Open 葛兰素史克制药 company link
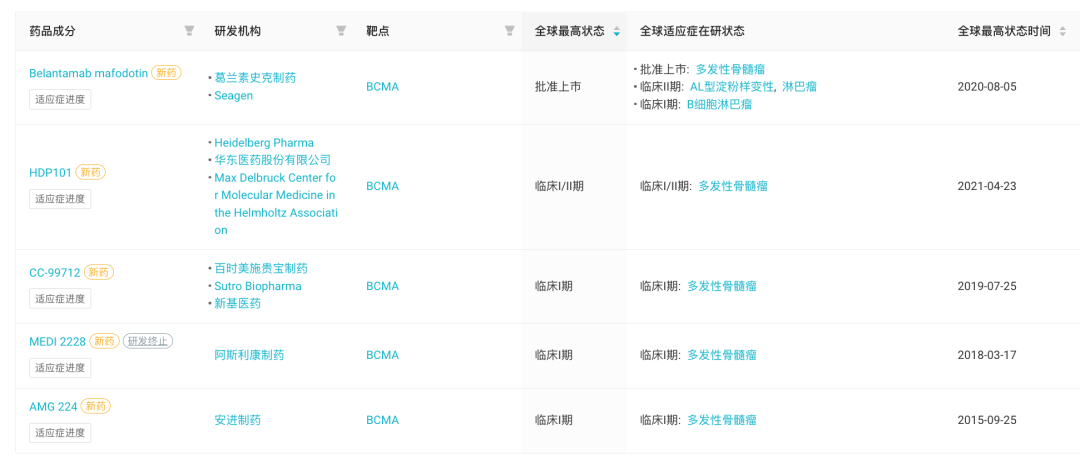The width and height of the screenshot is (1080, 464). click(255, 78)
